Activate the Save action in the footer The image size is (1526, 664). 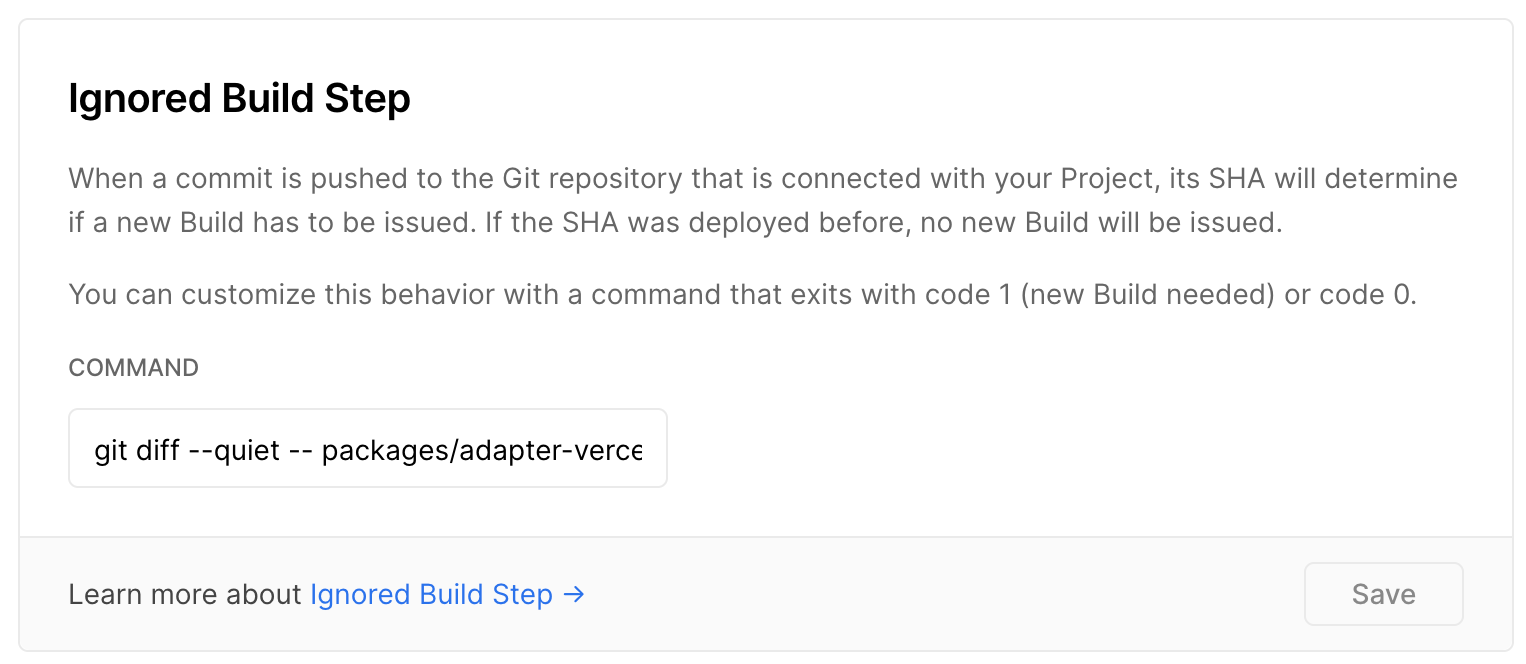pos(1383,594)
